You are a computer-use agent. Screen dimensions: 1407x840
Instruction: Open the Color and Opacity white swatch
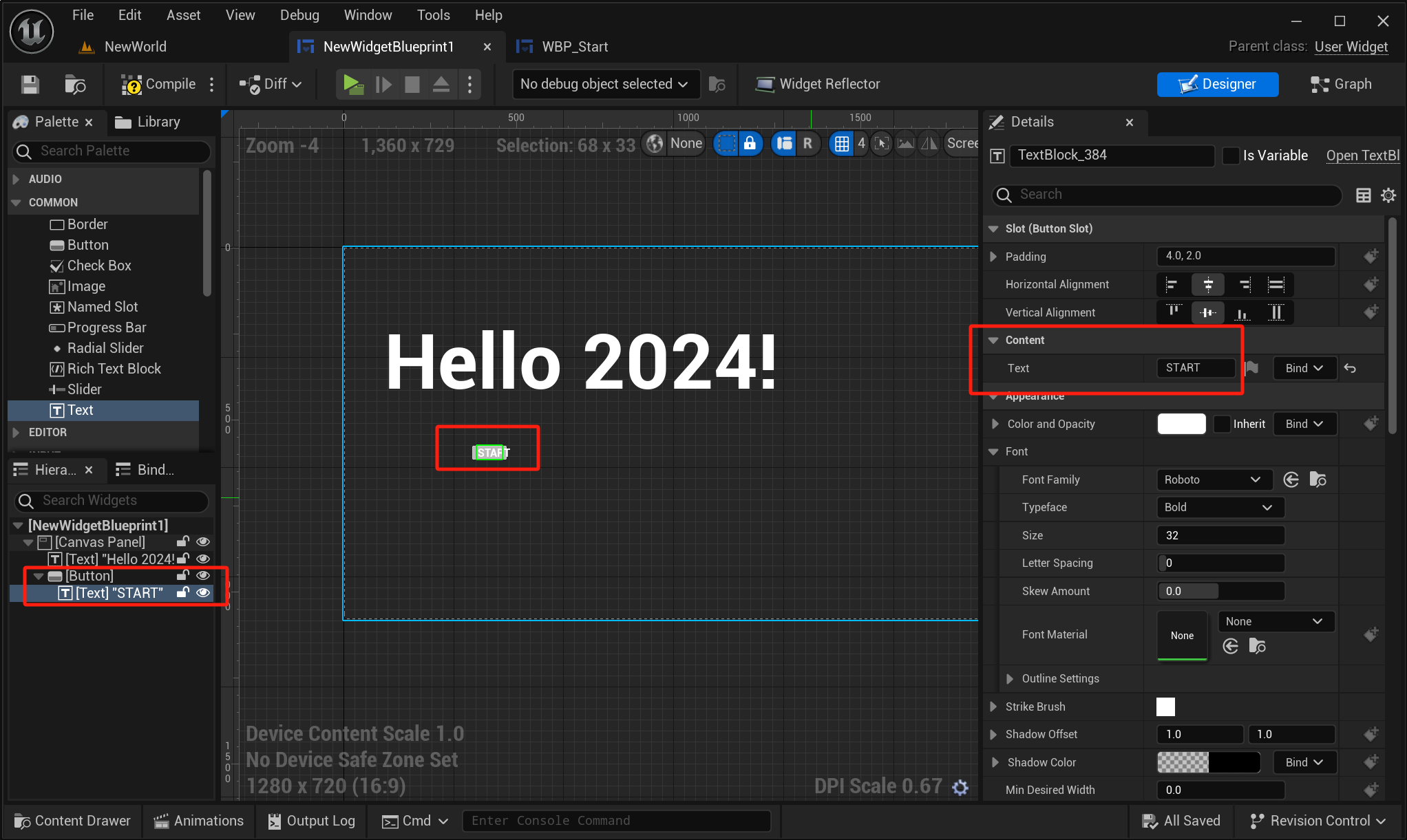click(1181, 424)
